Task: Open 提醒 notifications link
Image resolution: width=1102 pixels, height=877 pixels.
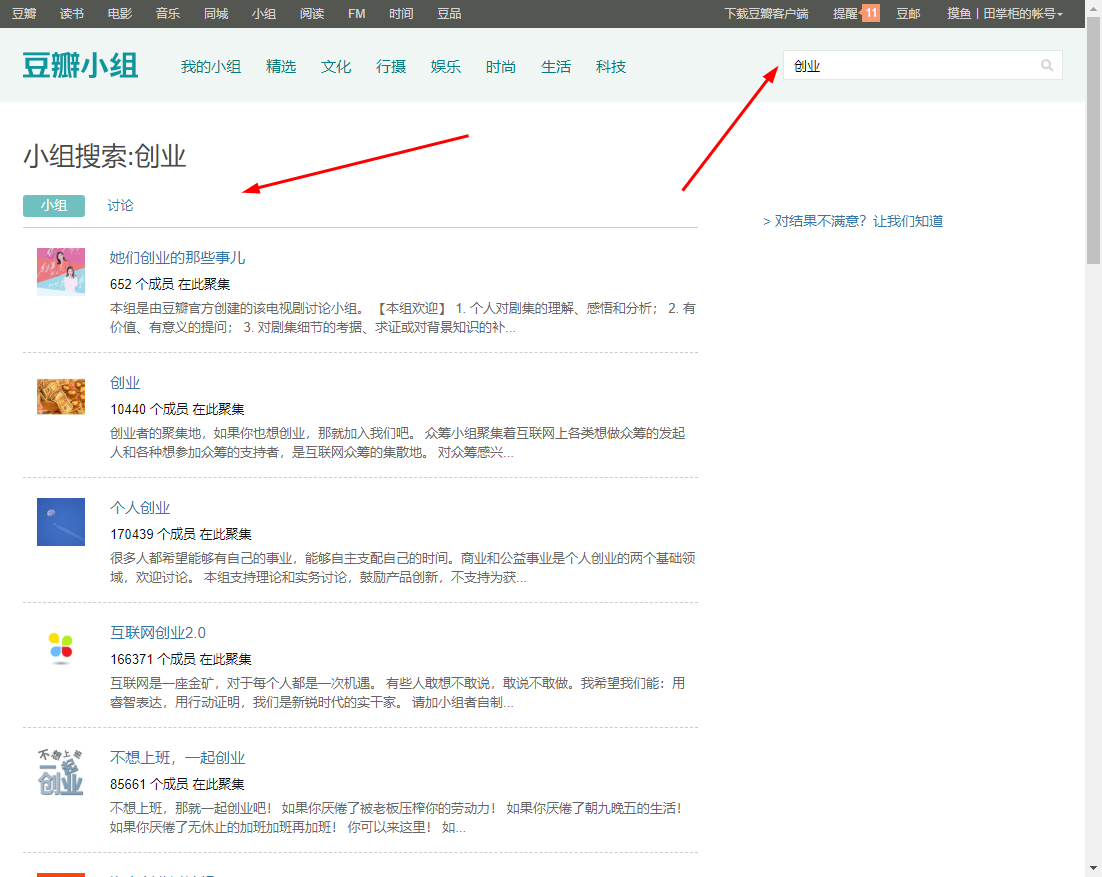Action: [x=845, y=13]
